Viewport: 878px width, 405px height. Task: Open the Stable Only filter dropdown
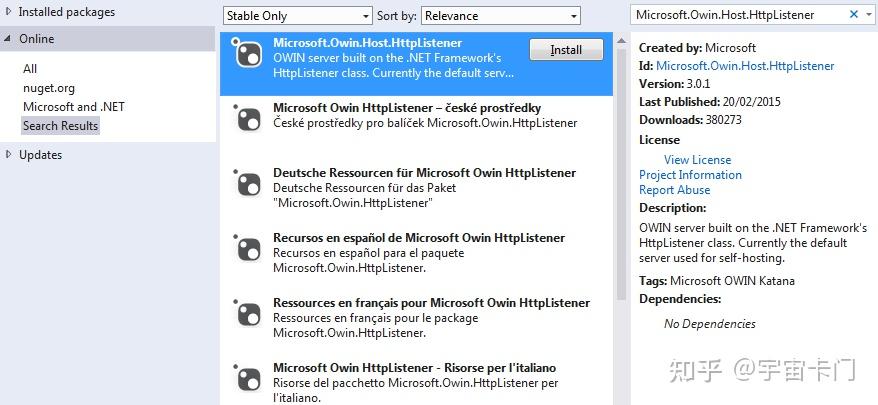[297, 16]
